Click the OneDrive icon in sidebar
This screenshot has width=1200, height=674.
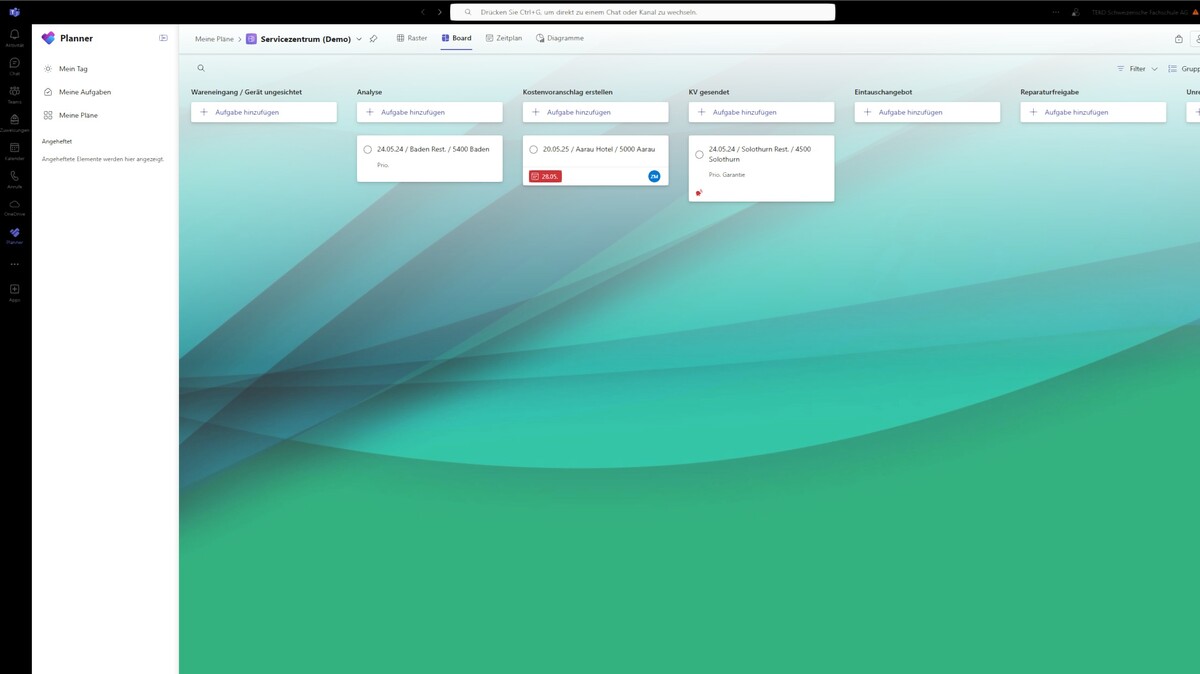15,207
